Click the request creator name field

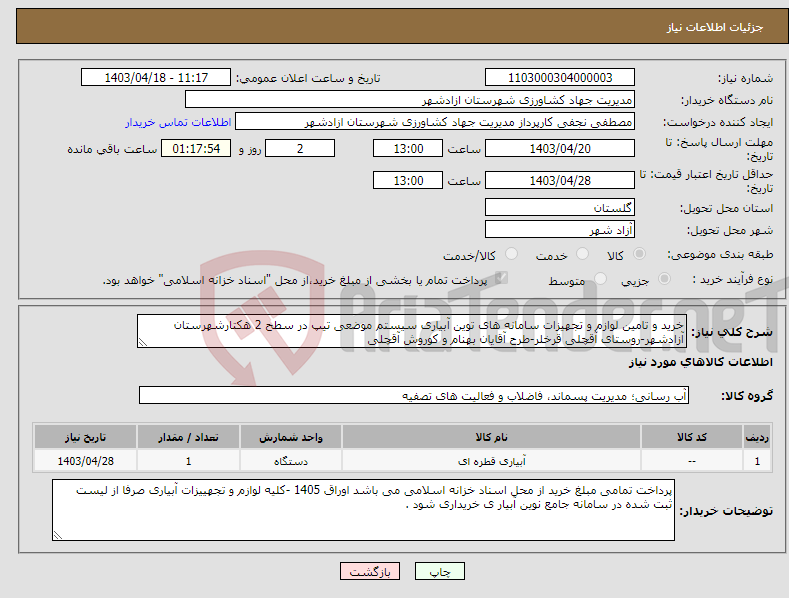click(x=435, y=122)
